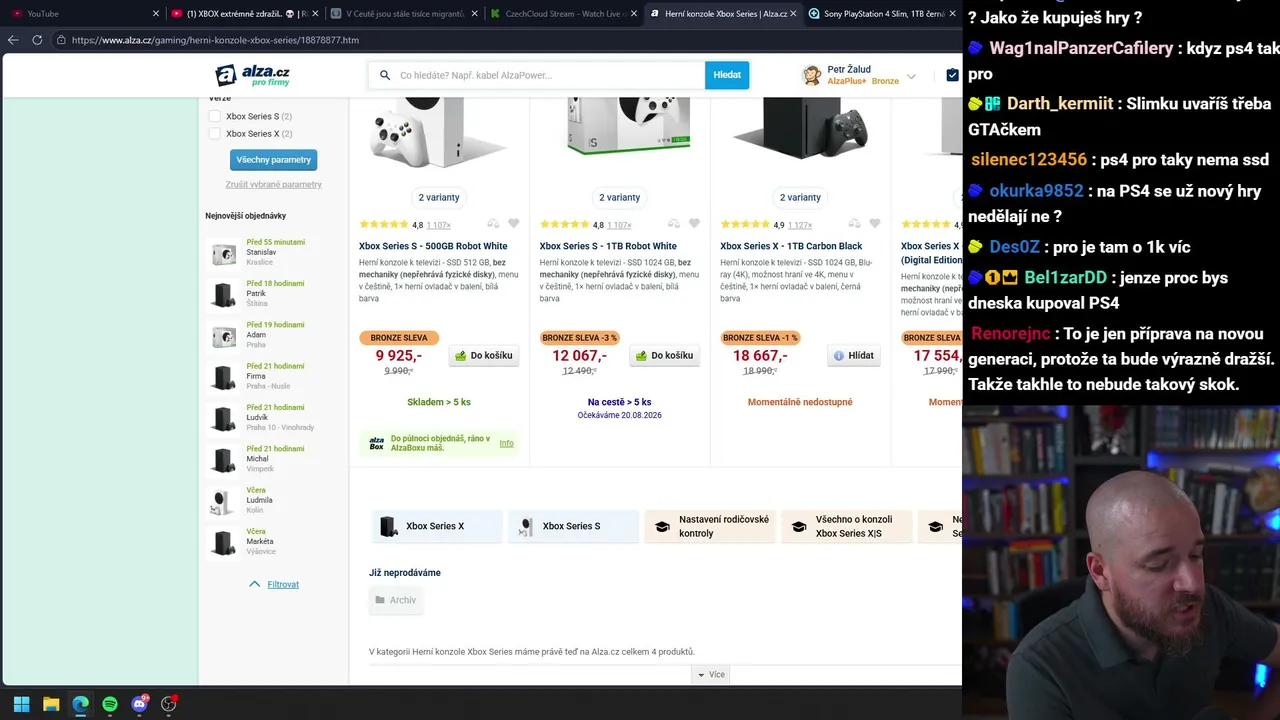This screenshot has height=720, width=1280.
Task: Open the Windows Start menu
Action: click(21, 704)
